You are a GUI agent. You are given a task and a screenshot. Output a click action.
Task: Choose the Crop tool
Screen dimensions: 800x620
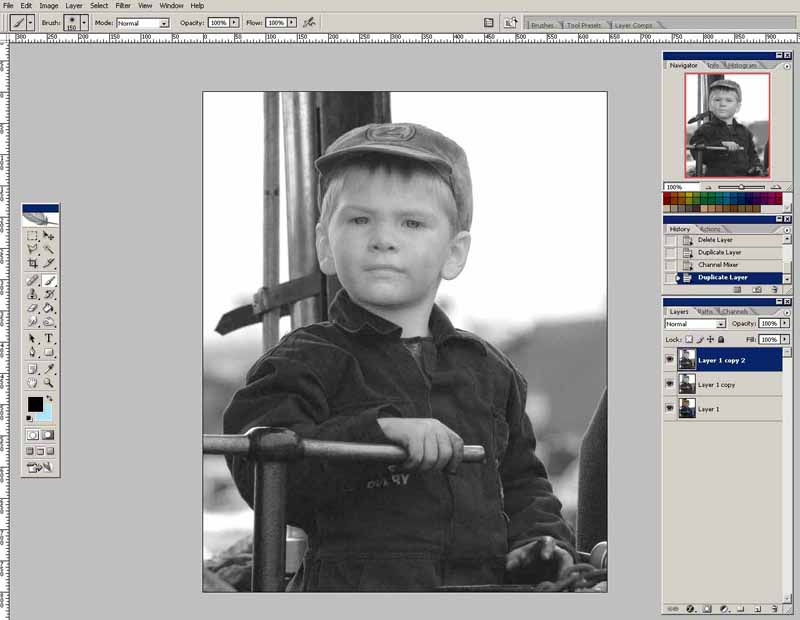point(33,262)
